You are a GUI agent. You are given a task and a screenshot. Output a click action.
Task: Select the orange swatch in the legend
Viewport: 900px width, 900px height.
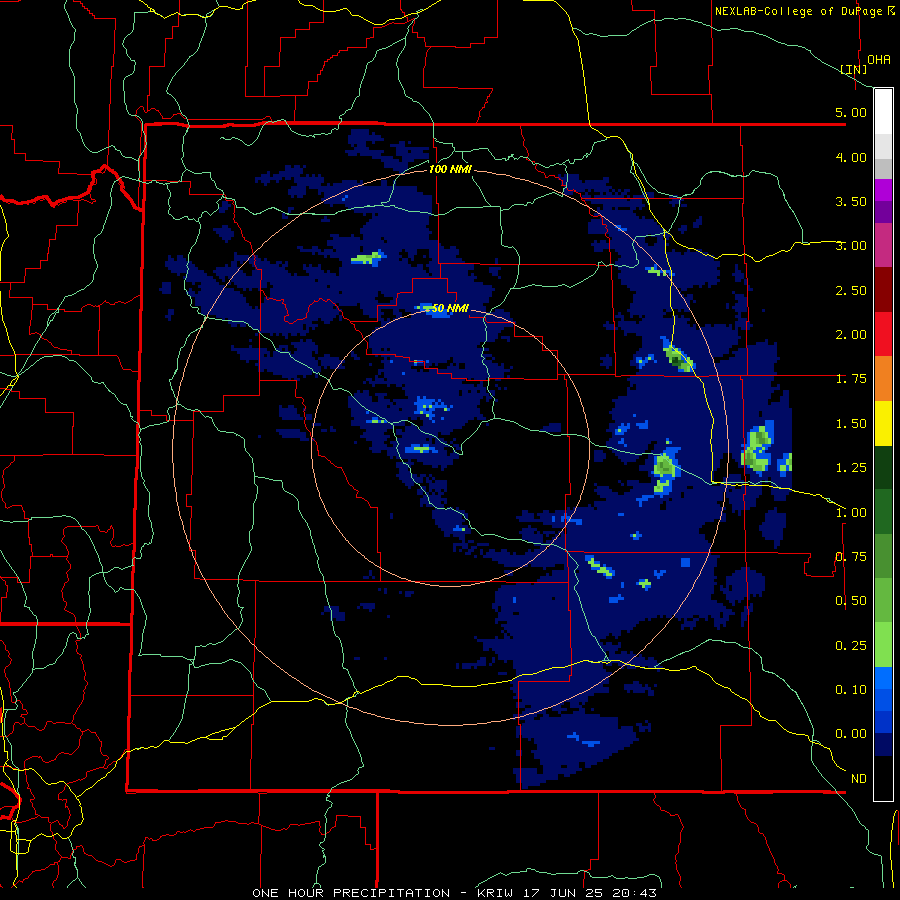(883, 379)
